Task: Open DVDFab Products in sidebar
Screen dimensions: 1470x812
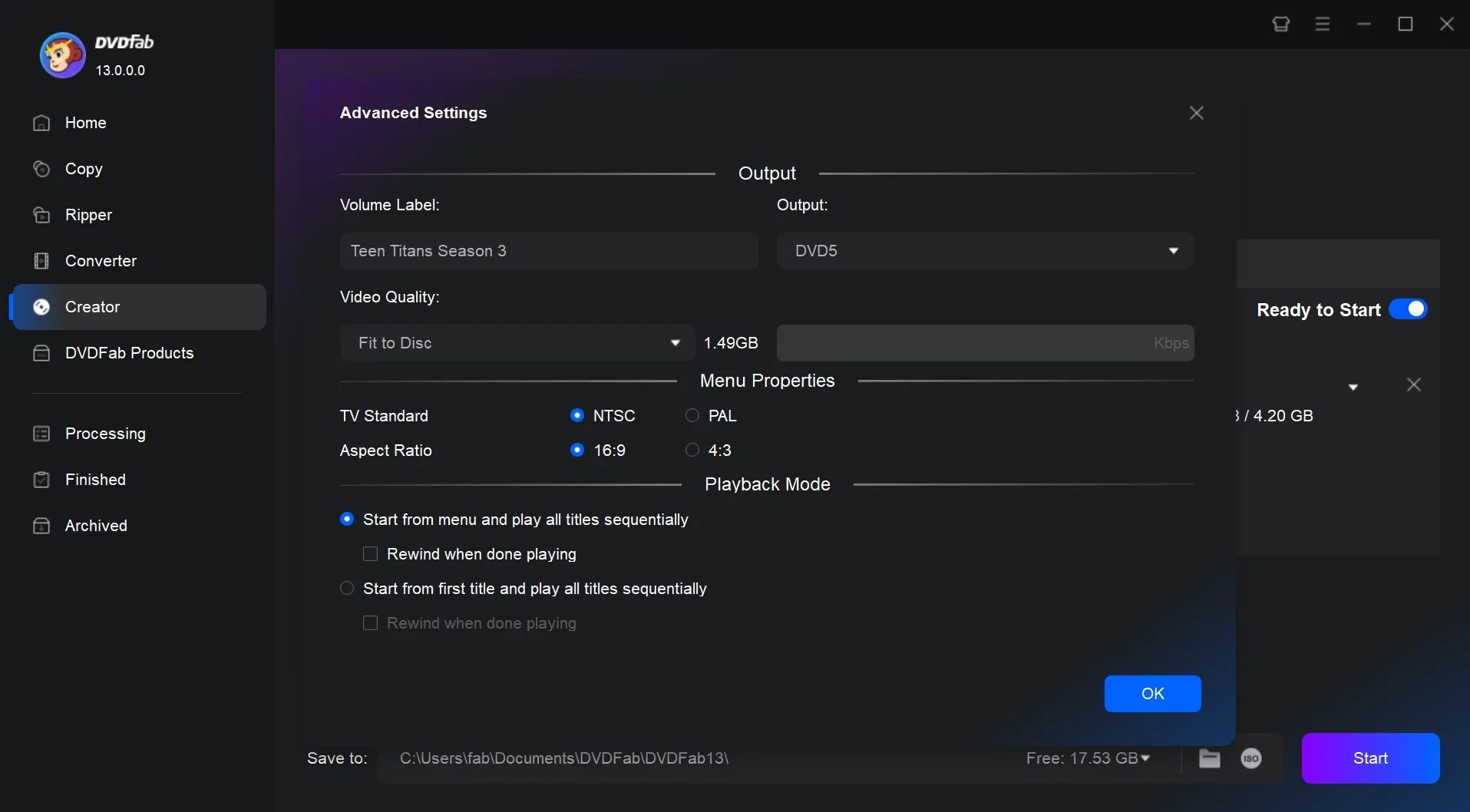Action: (x=128, y=353)
